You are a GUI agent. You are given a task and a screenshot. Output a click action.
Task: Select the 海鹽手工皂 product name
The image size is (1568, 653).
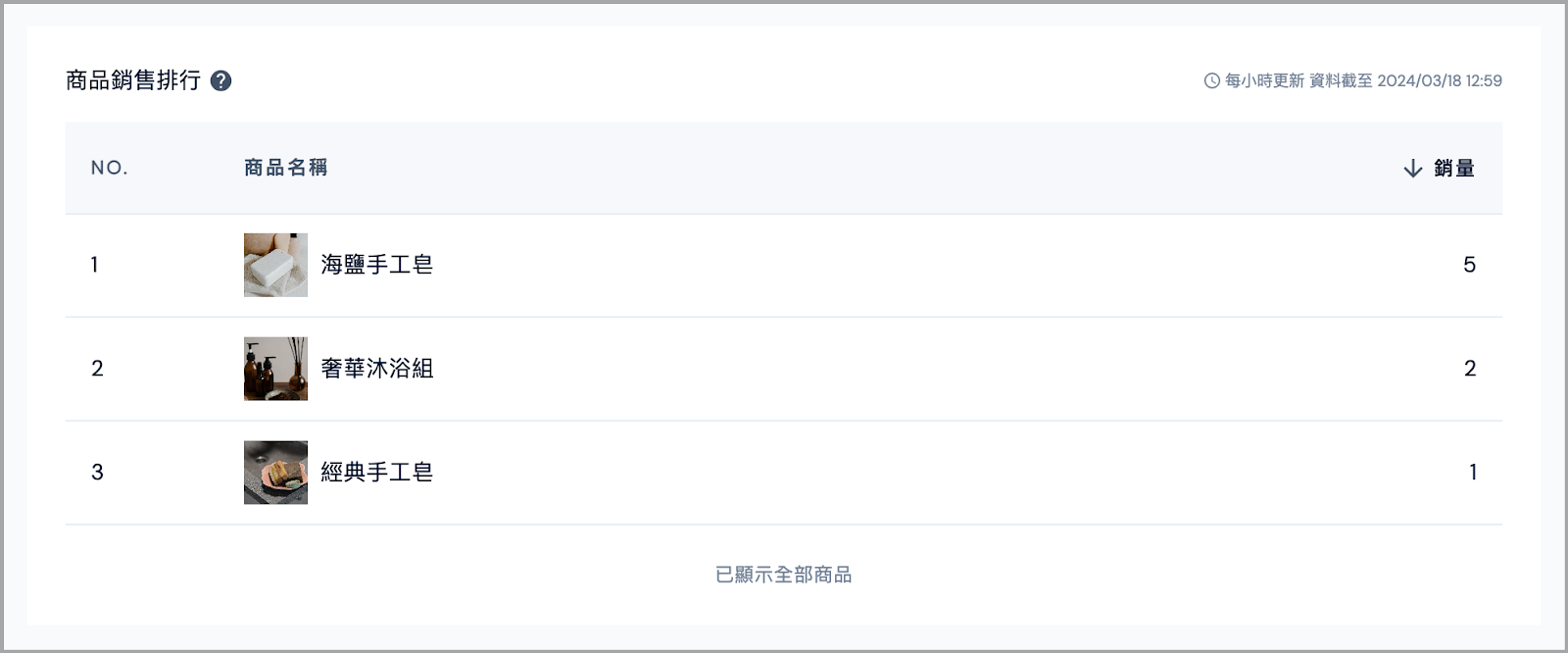click(x=377, y=265)
